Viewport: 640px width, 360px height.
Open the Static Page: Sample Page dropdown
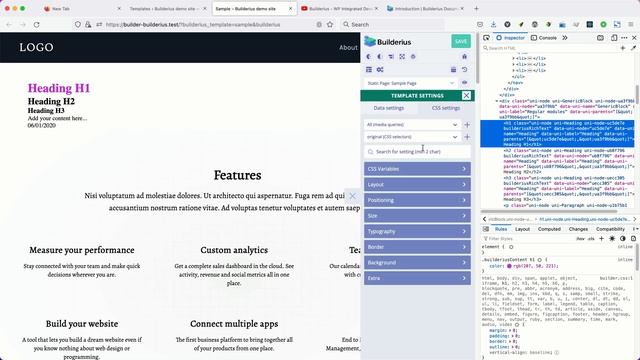pos(411,83)
